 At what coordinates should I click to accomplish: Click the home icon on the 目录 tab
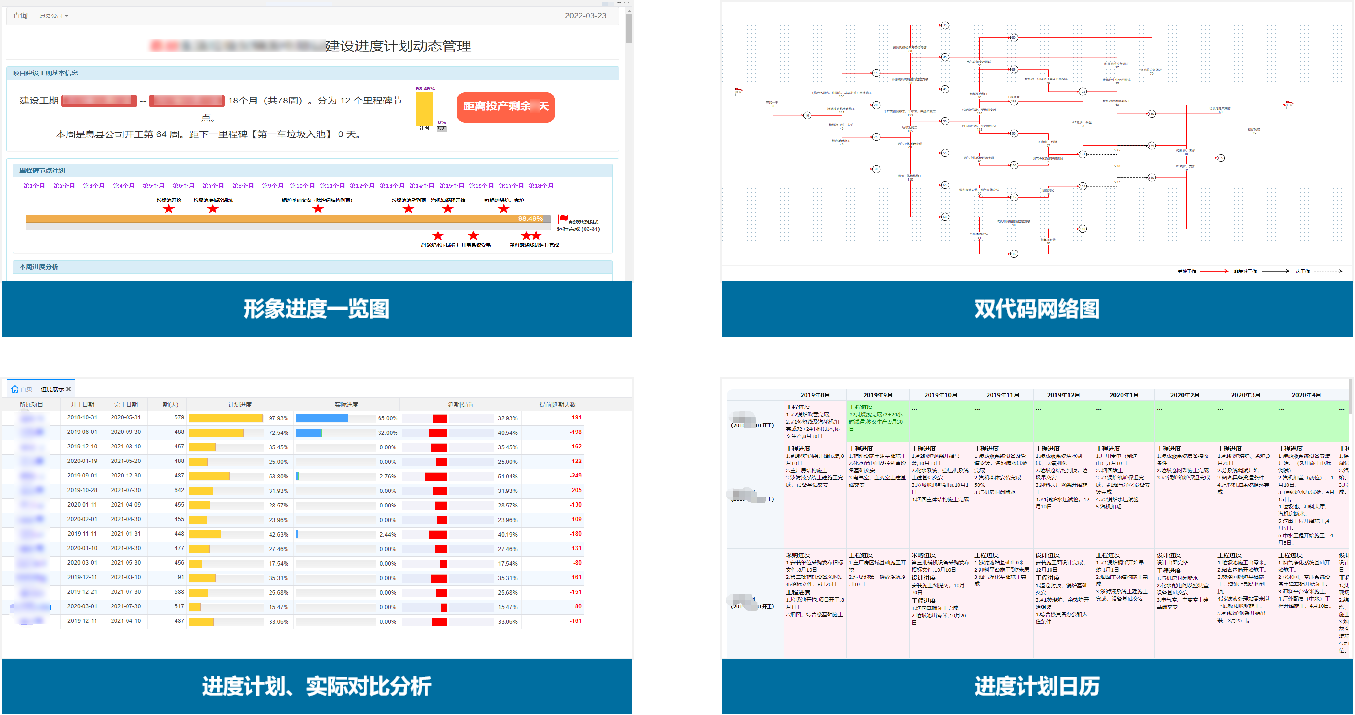[14, 389]
